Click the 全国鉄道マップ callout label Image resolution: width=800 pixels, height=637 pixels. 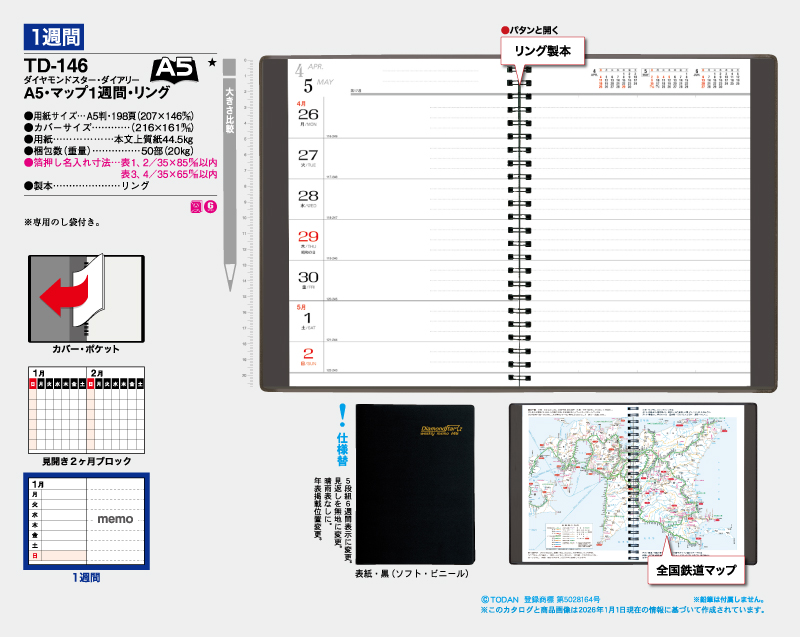click(x=696, y=570)
